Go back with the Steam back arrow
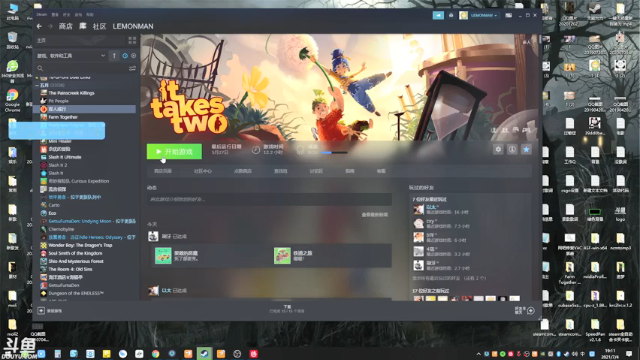Image resolution: width=640 pixels, height=360 pixels. click(39, 26)
